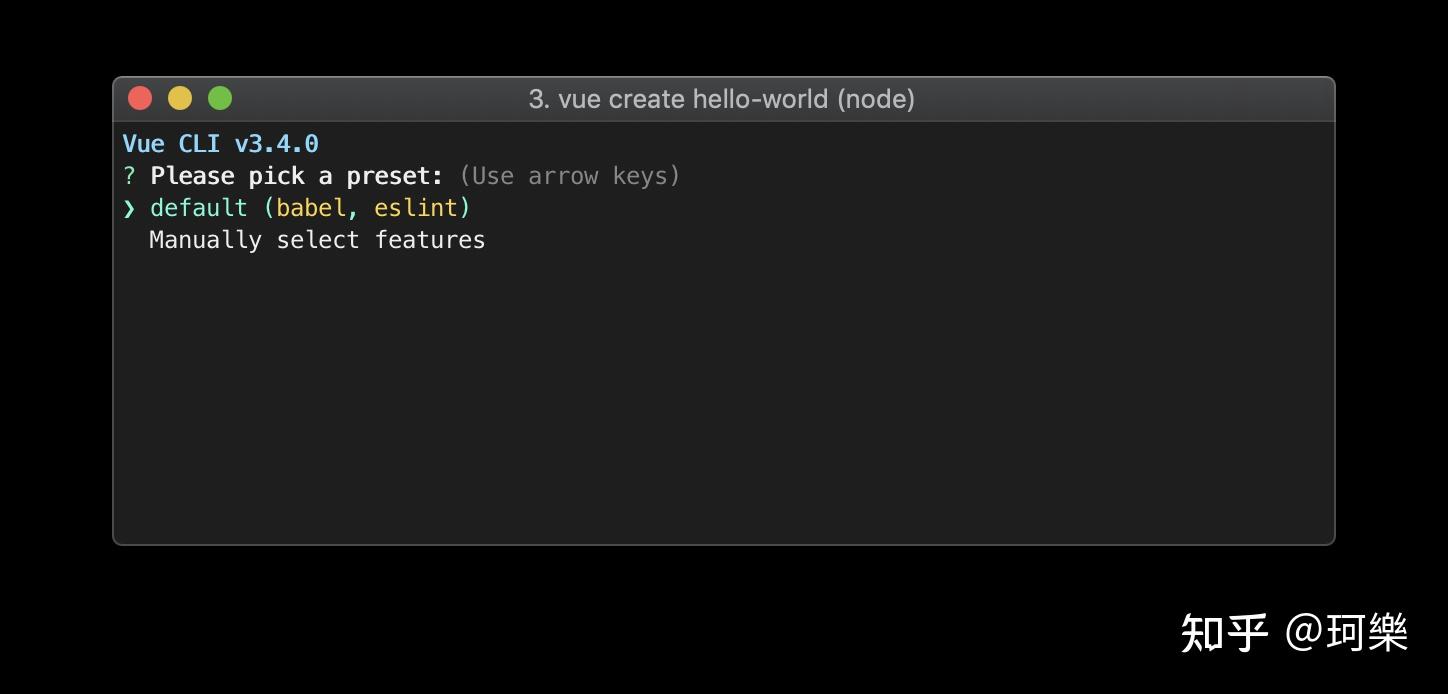Click the yellow 'eslint' word
The width and height of the screenshot is (1448, 694).
point(416,208)
